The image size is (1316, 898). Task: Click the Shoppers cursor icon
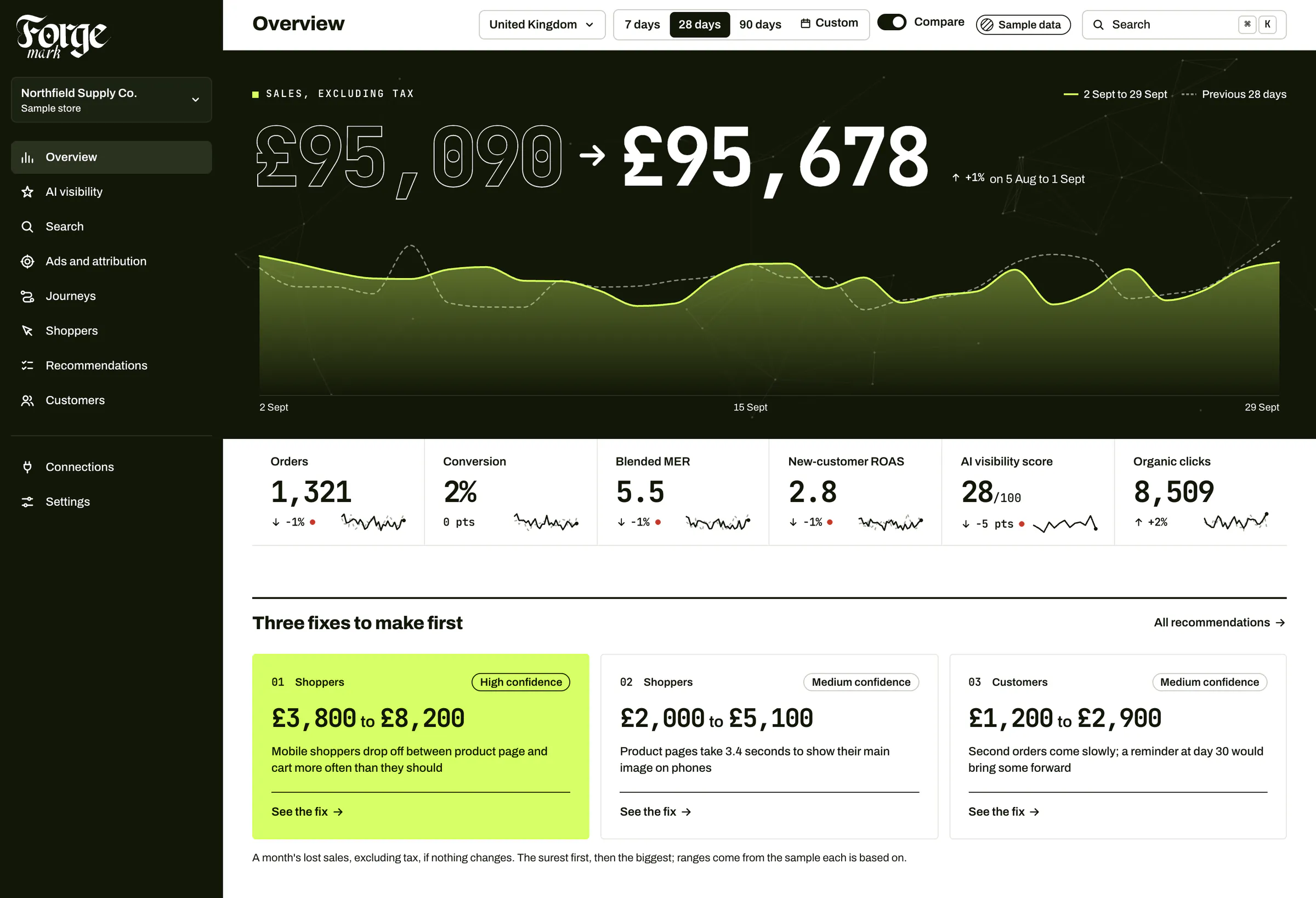click(x=27, y=331)
